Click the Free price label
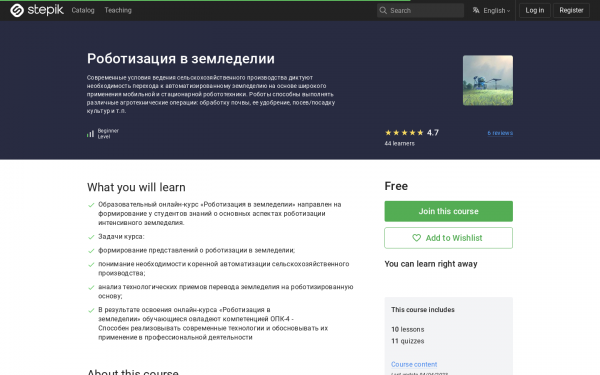The image size is (600, 375). click(396, 186)
